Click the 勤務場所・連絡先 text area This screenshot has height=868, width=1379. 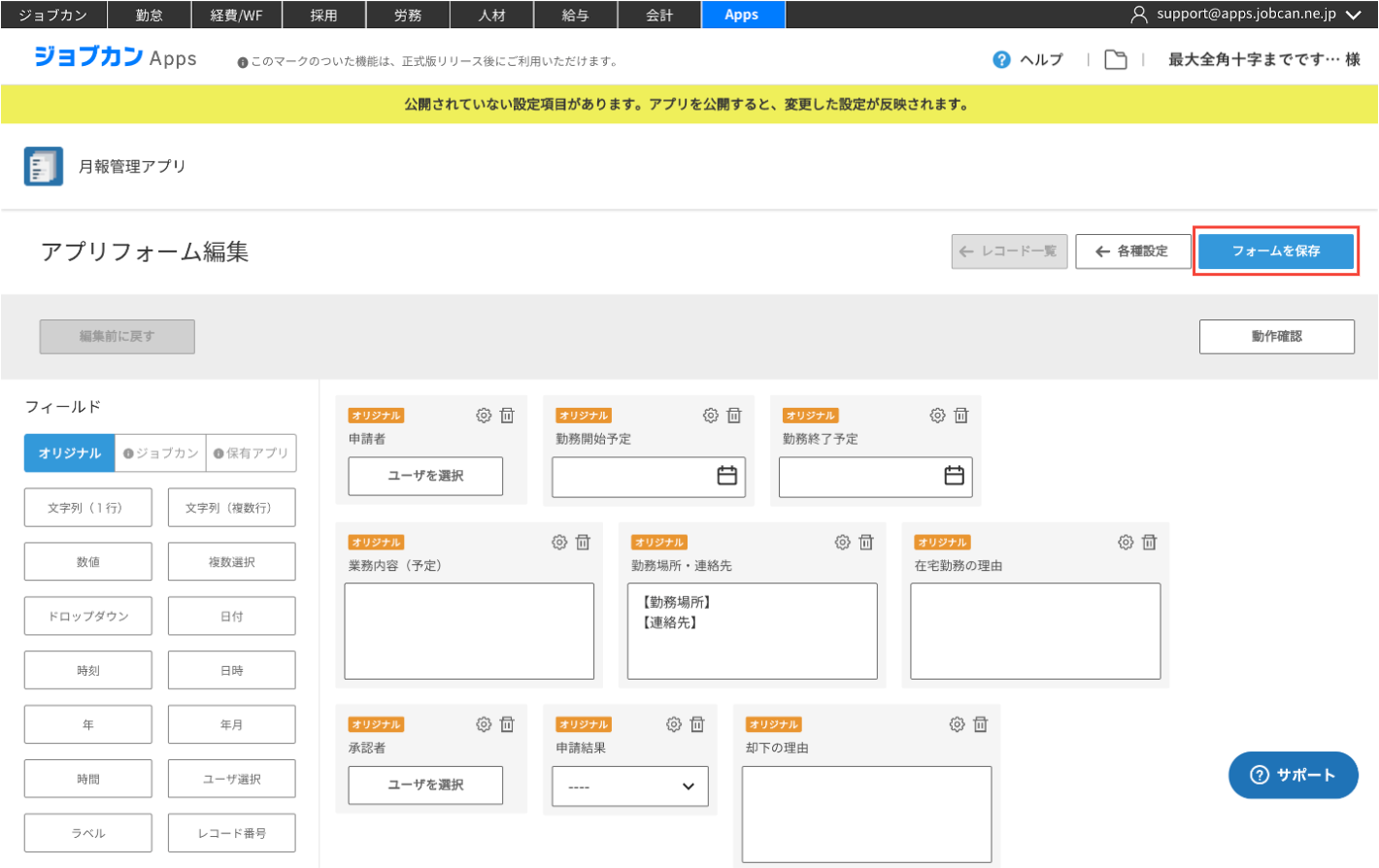pos(752,631)
